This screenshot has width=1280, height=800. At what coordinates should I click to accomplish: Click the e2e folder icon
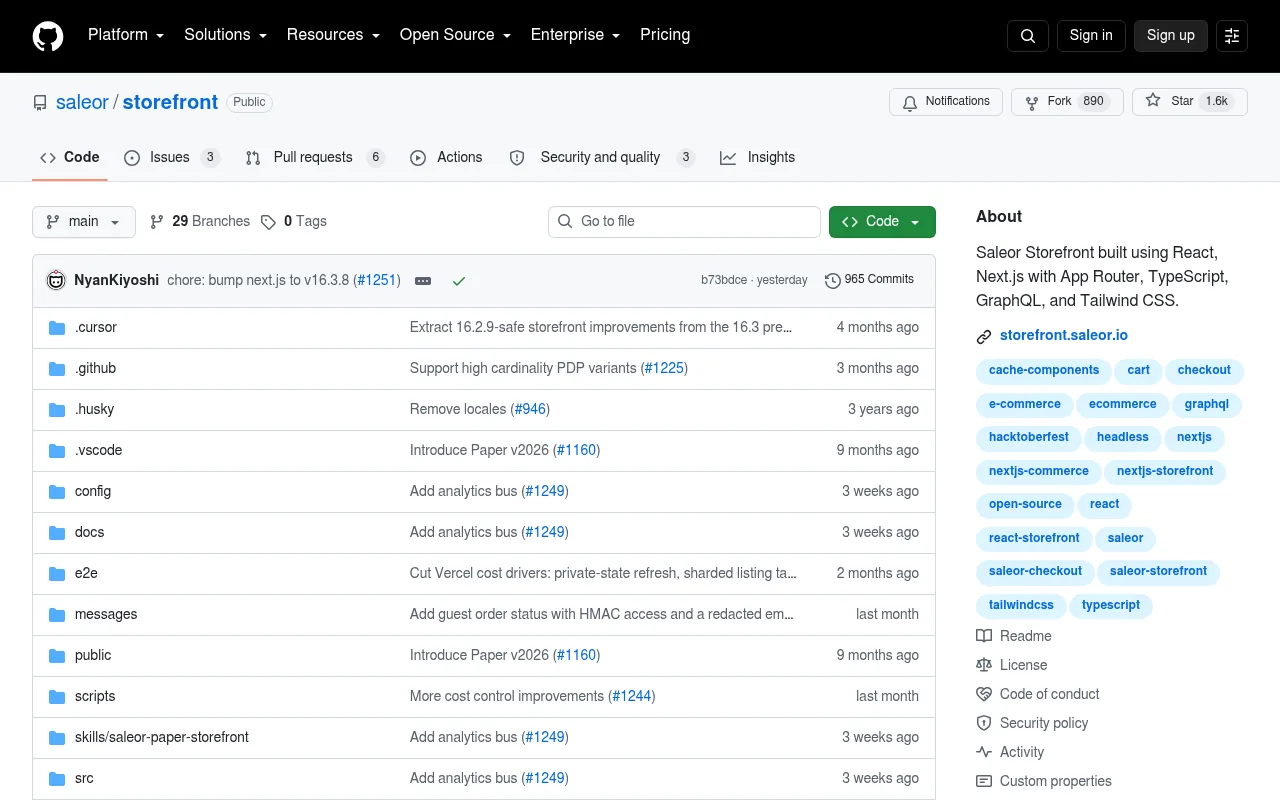[57, 574]
